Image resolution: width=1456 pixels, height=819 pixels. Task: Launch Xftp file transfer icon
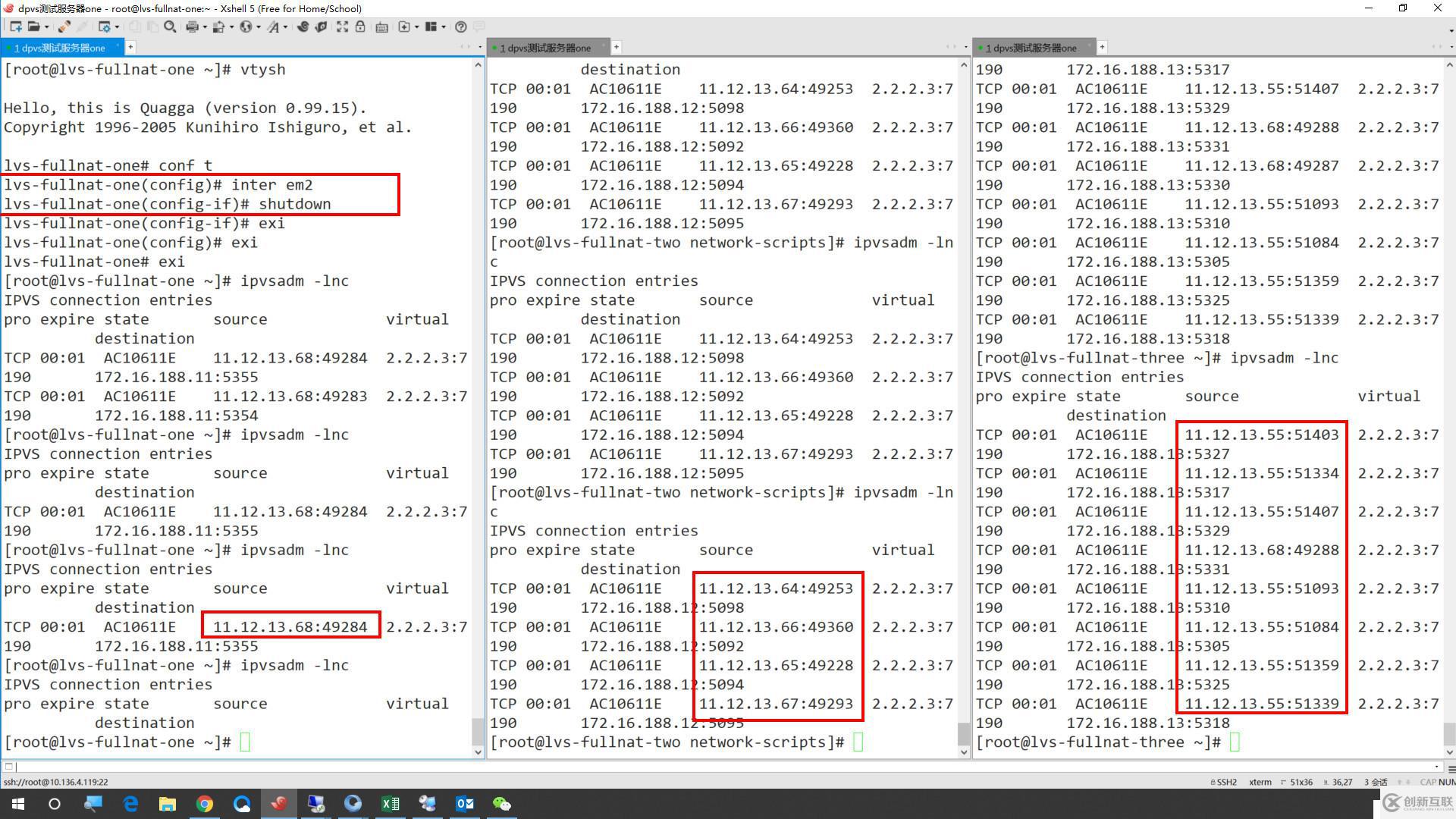coord(321,27)
